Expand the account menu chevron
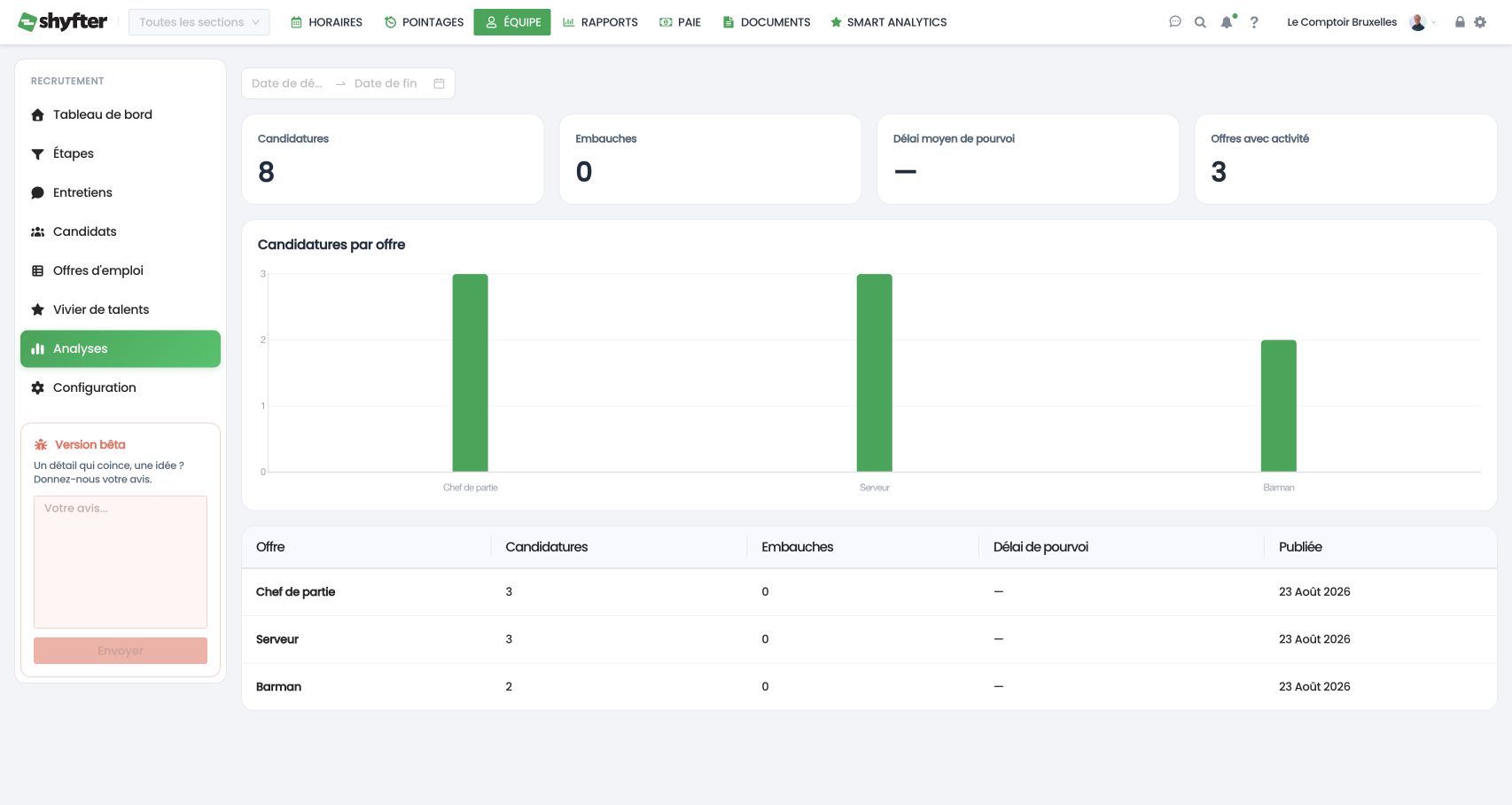This screenshot has height=805, width=1512. coord(1434,22)
